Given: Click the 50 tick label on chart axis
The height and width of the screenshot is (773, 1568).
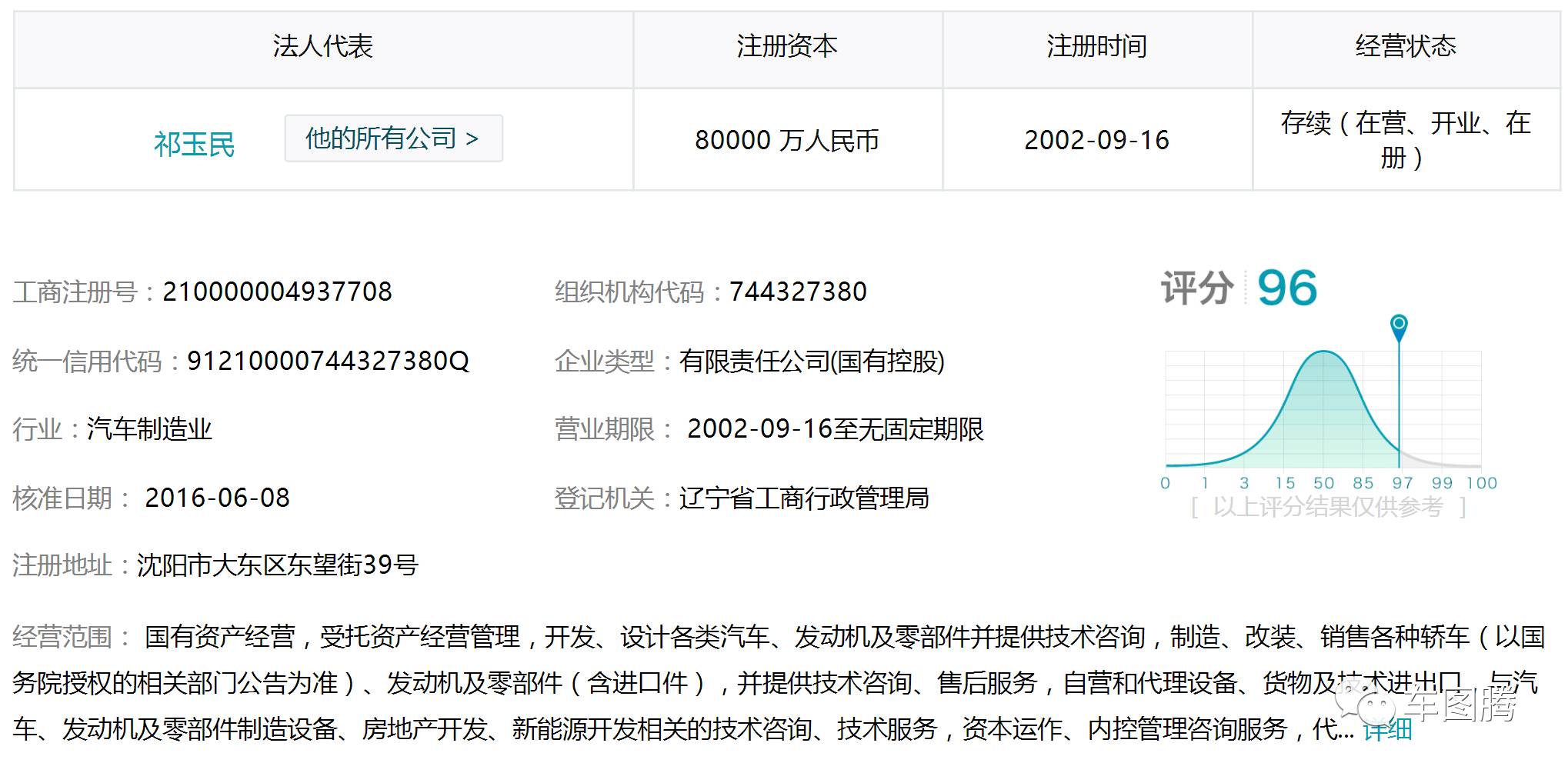Looking at the screenshot, I should (1323, 483).
